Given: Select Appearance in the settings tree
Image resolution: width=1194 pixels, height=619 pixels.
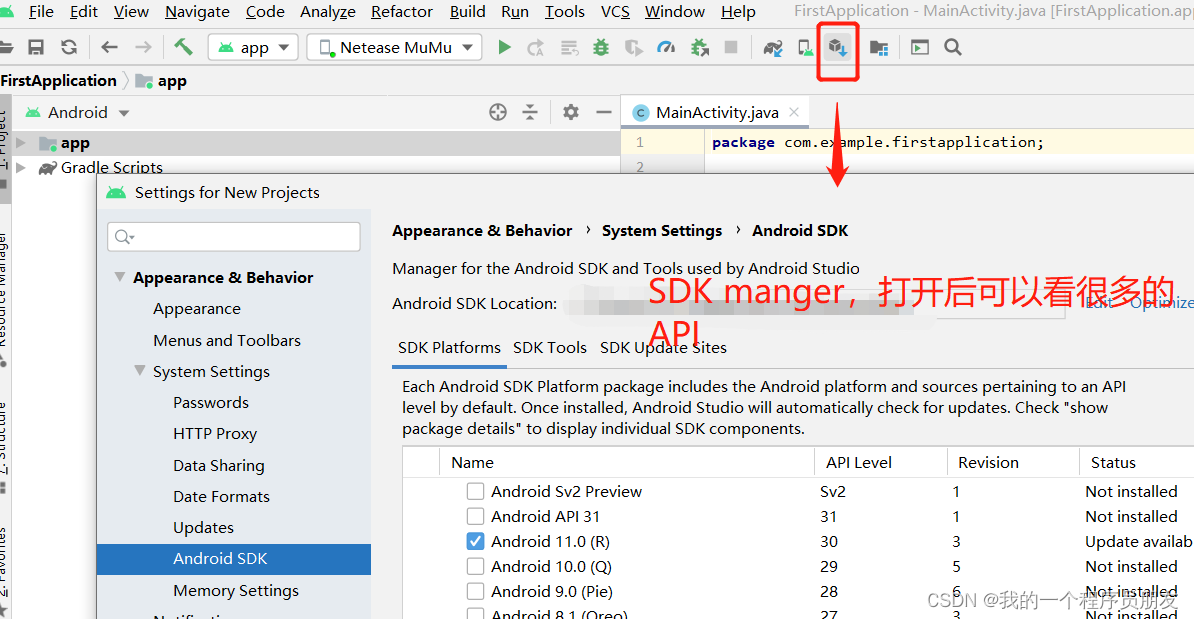Looking at the screenshot, I should coord(196,308).
